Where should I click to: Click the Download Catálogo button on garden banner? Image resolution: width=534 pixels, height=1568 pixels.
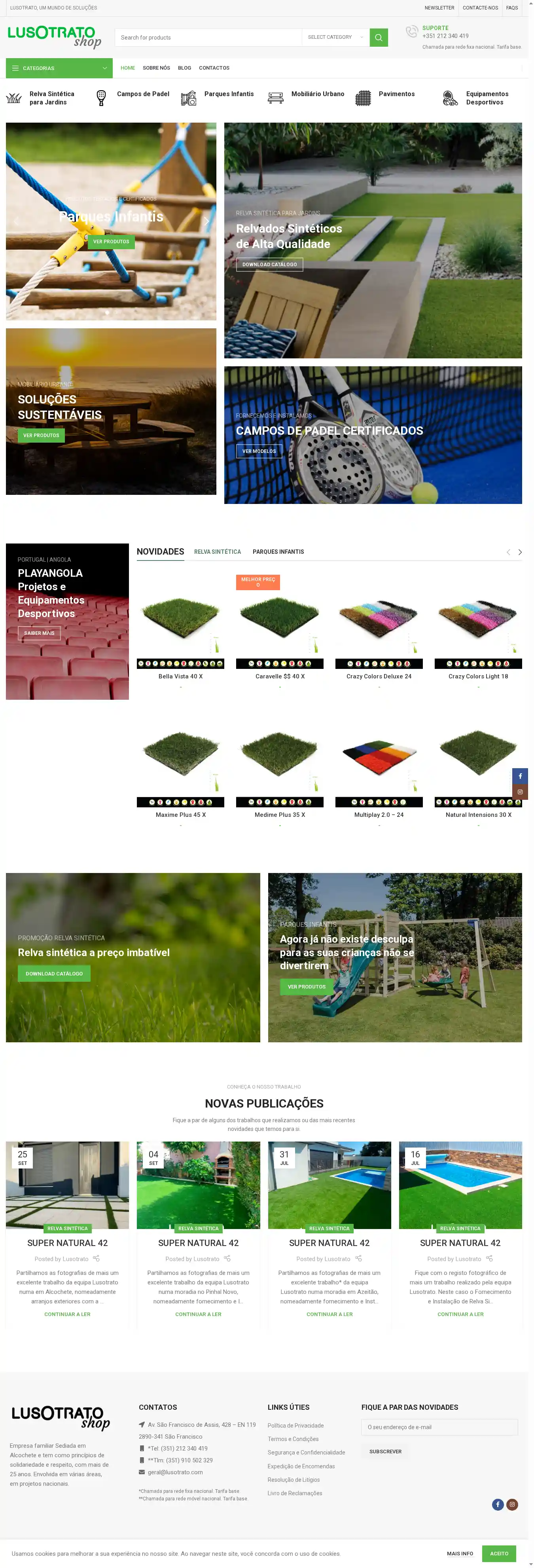pyautogui.click(x=270, y=264)
